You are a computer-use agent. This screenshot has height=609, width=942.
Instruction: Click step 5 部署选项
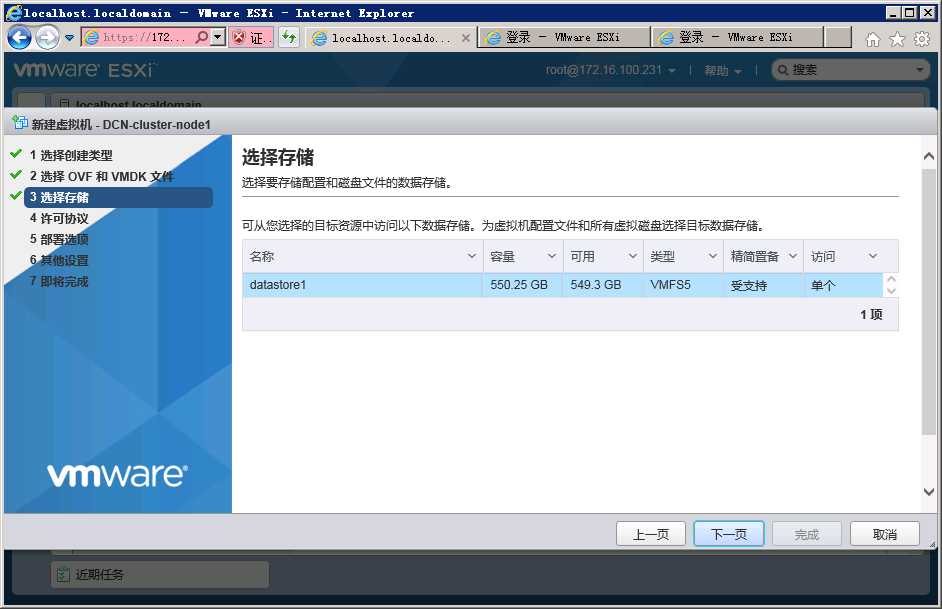(59, 240)
